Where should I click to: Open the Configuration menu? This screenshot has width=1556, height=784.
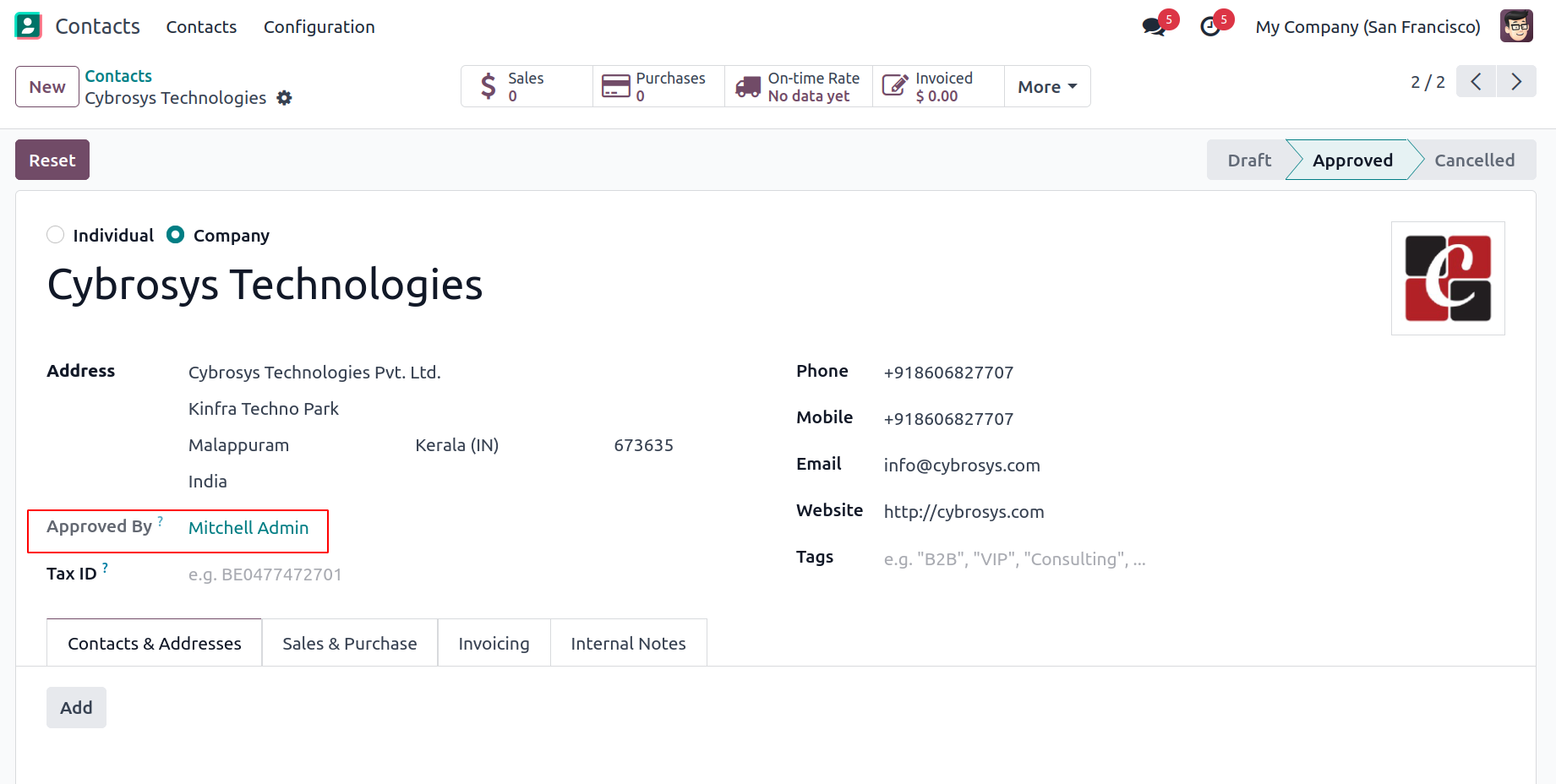319,27
